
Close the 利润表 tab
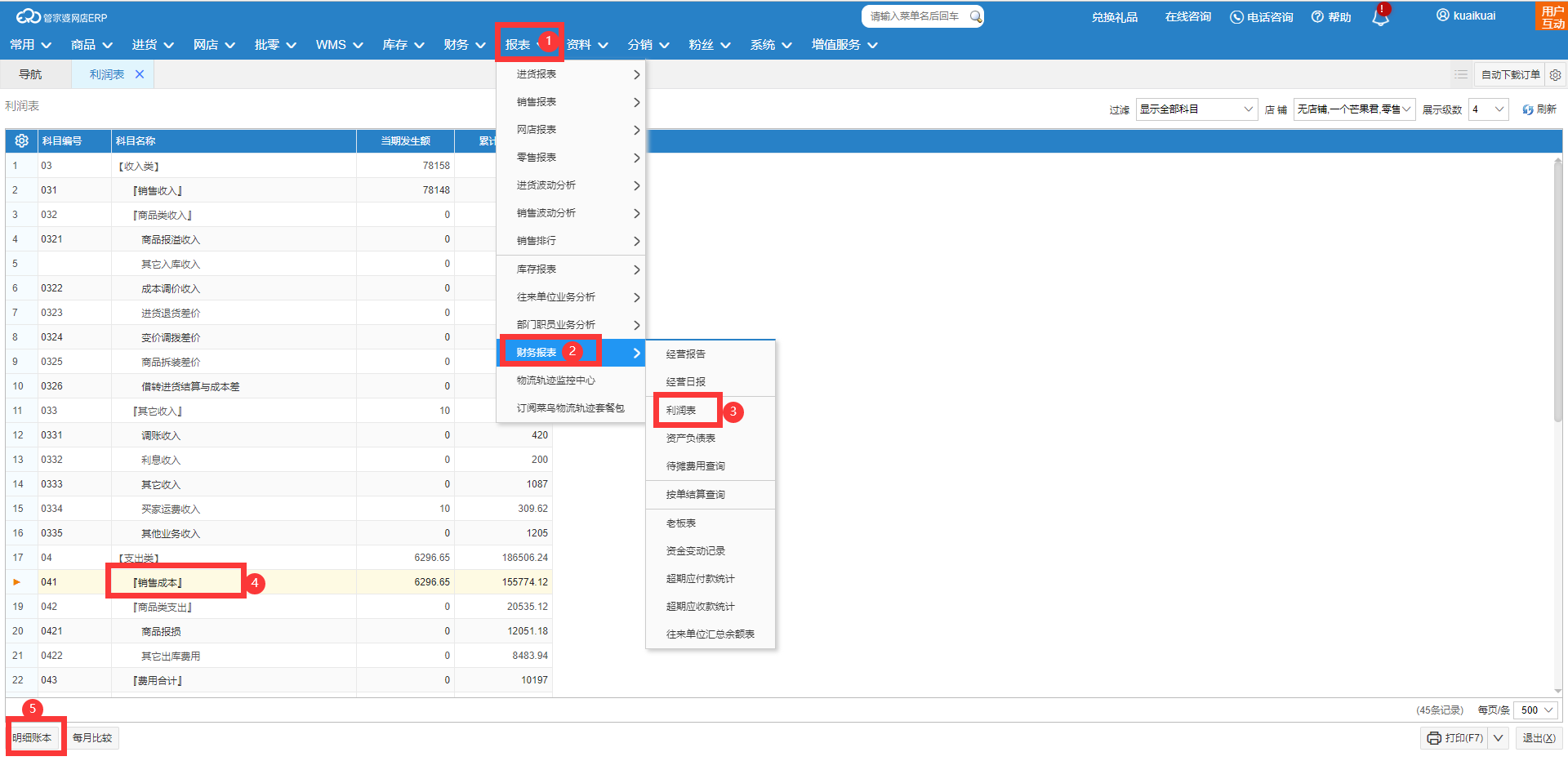coord(140,74)
